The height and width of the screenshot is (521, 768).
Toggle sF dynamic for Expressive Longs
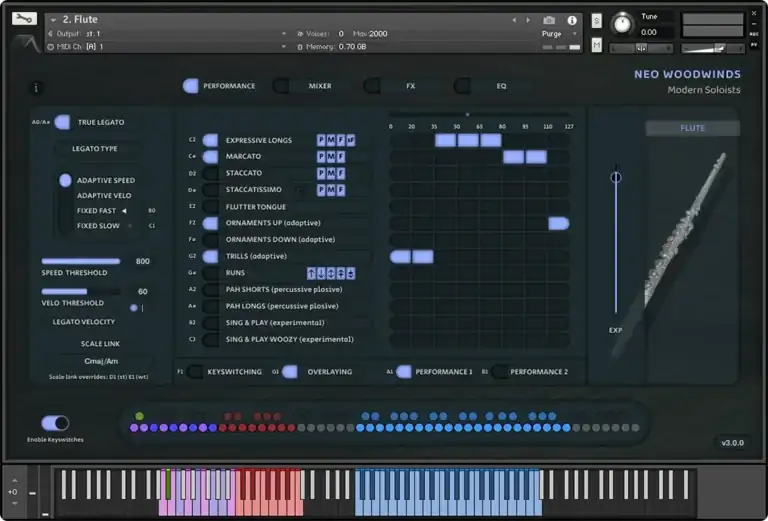click(351, 141)
